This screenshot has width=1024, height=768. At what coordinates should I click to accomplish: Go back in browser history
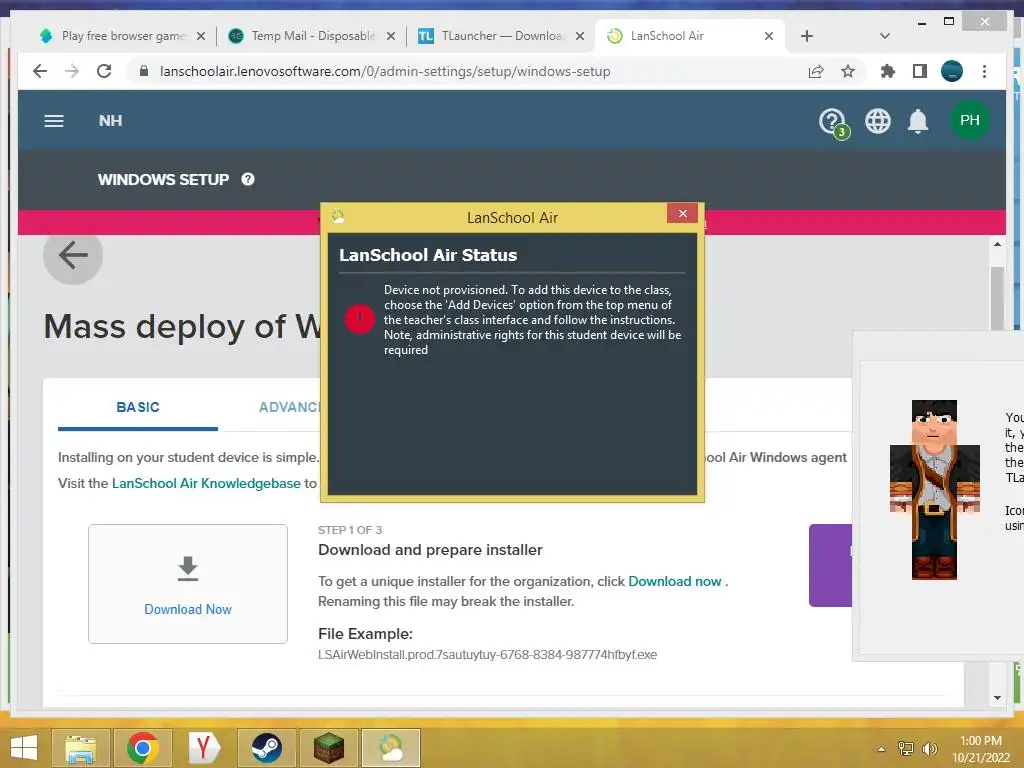coord(40,71)
